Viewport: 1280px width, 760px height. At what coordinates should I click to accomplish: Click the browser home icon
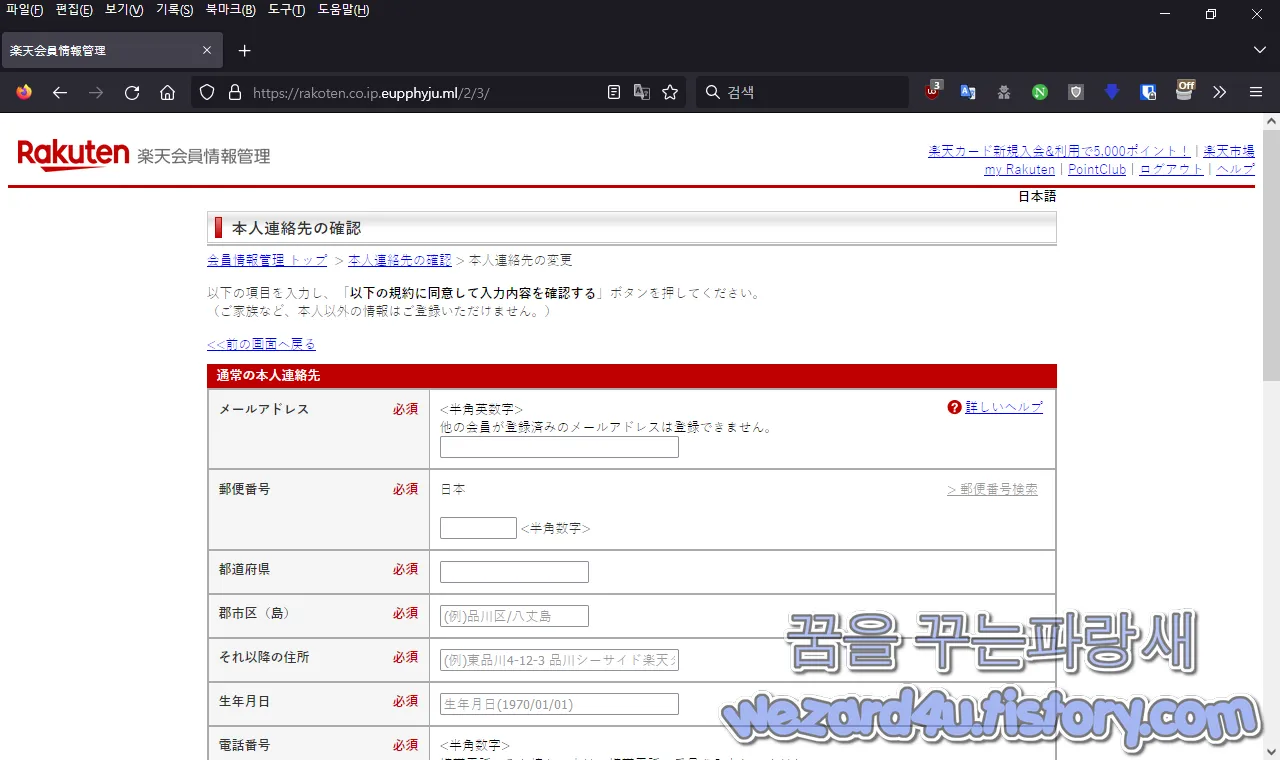tap(168, 92)
